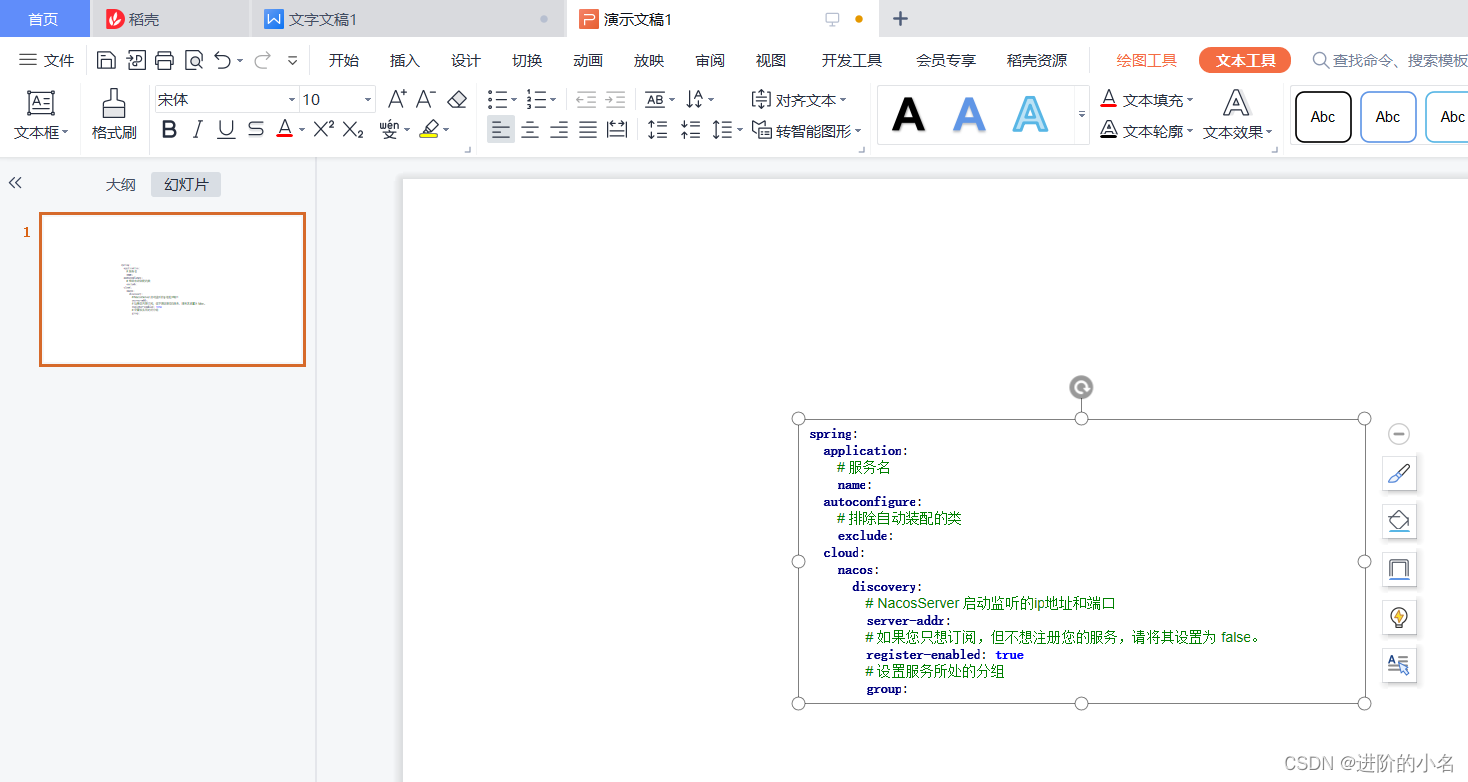The image size is (1468, 782).
Task: Add a new tab with plus button
Action: 900,18
